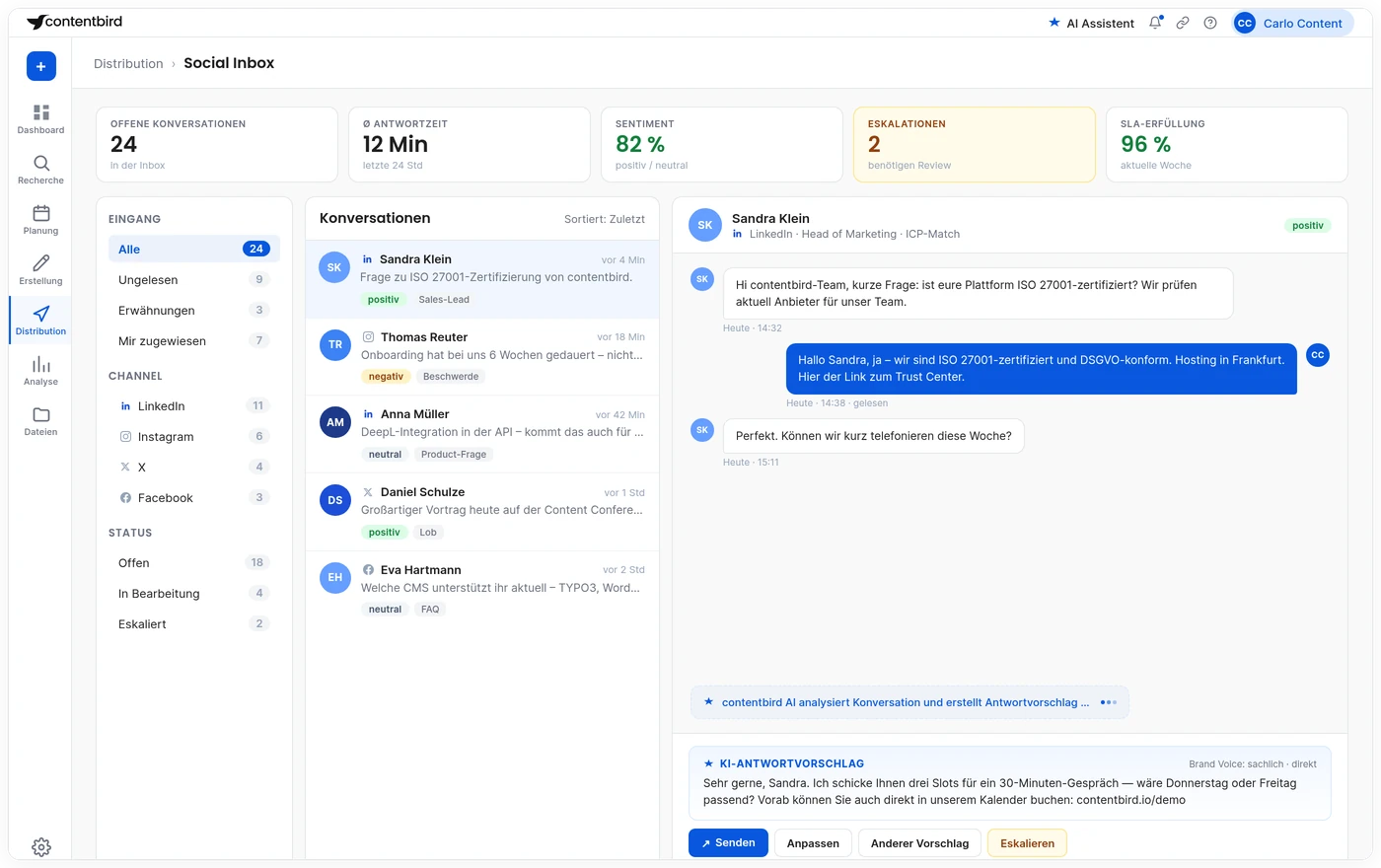Click the Ø Antwortzeit stats card
The image size is (1381, 868).
coord(470,144)
